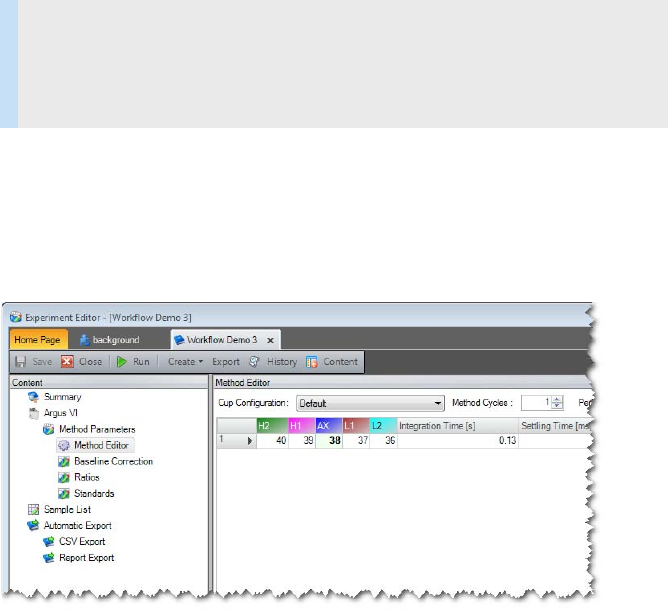The width and height of the screenshot is (668, 611).
Task: Increase Method Cycles with up arrow
Action: tap(557, 399)
